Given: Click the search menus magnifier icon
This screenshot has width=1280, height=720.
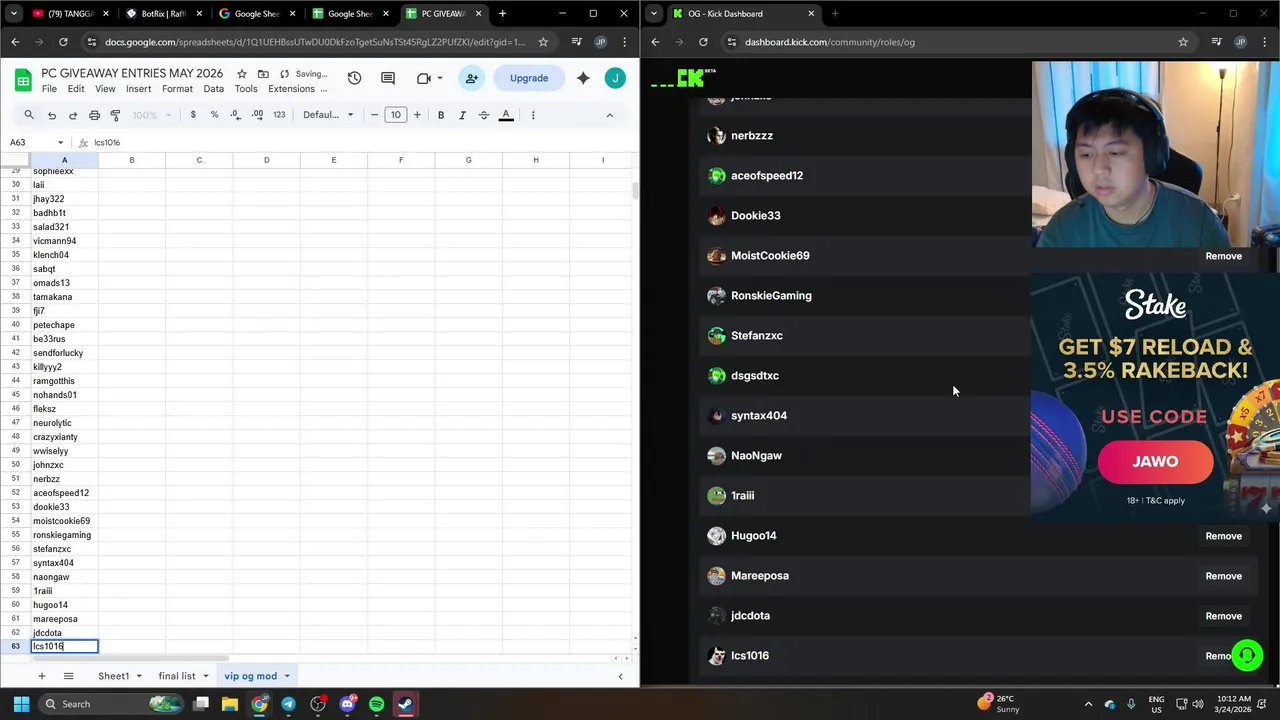Looking at the screenshot, I should pos(29,115).
